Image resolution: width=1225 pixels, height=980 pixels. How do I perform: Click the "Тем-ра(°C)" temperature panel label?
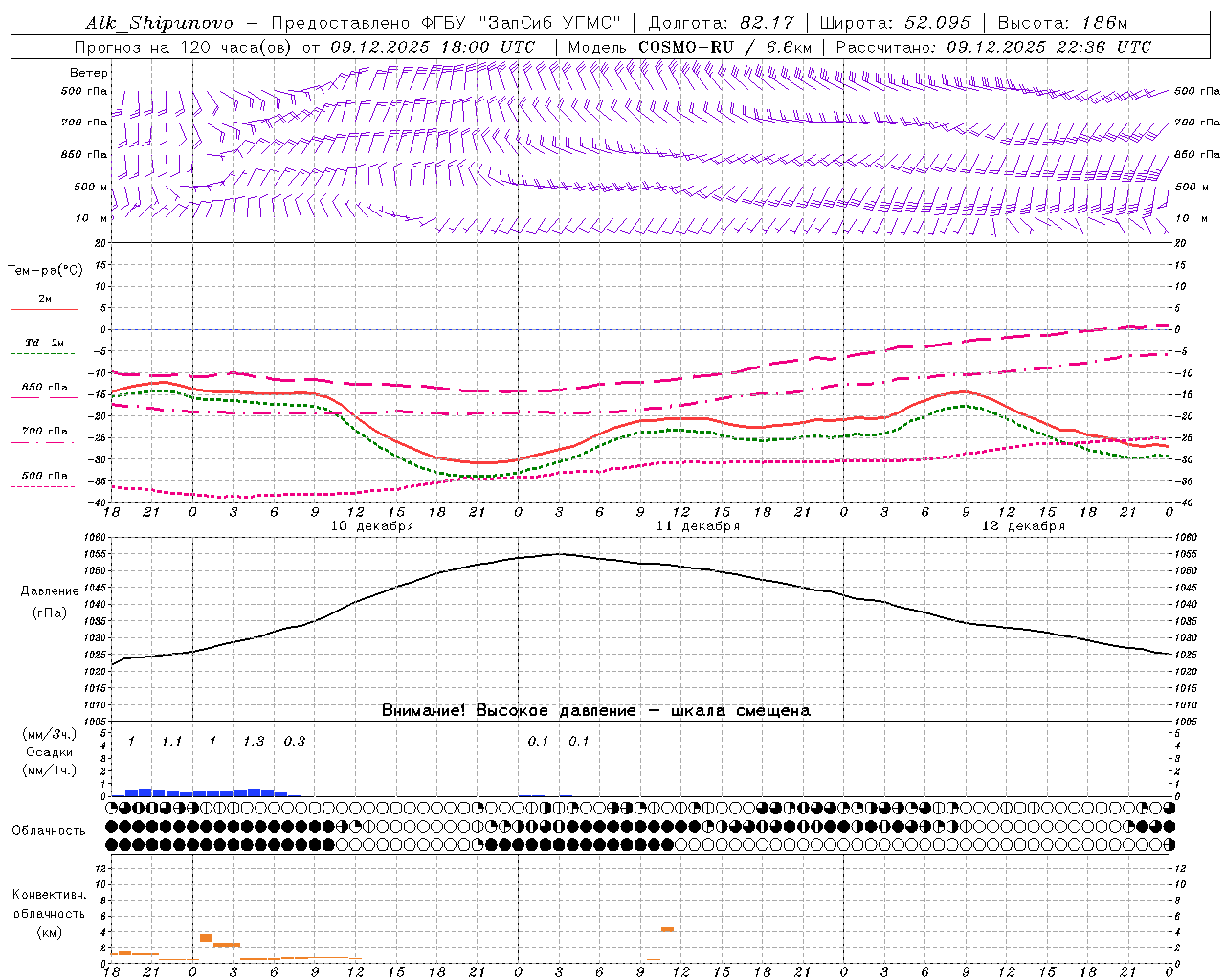click(x=45, y=271)
